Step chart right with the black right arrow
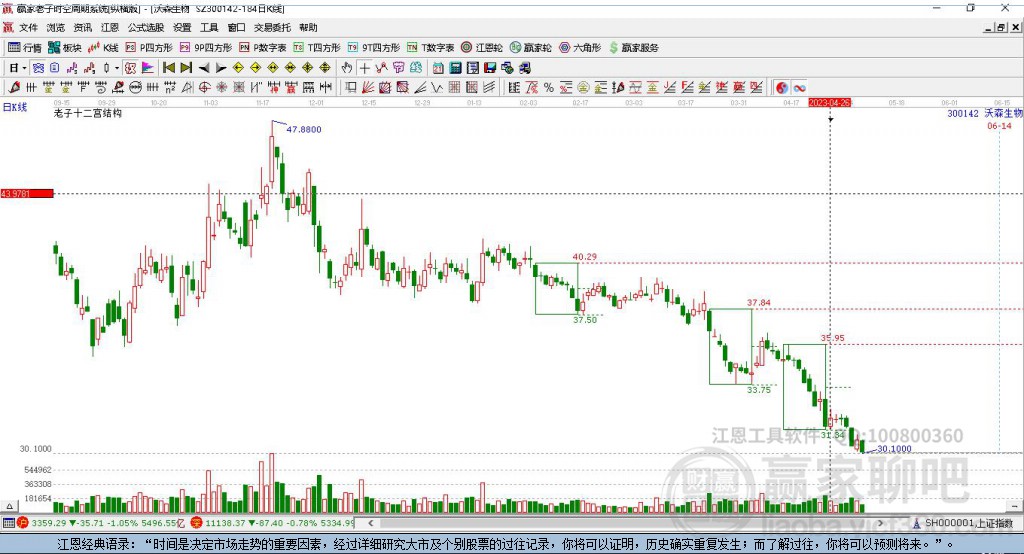 [221, 68]
